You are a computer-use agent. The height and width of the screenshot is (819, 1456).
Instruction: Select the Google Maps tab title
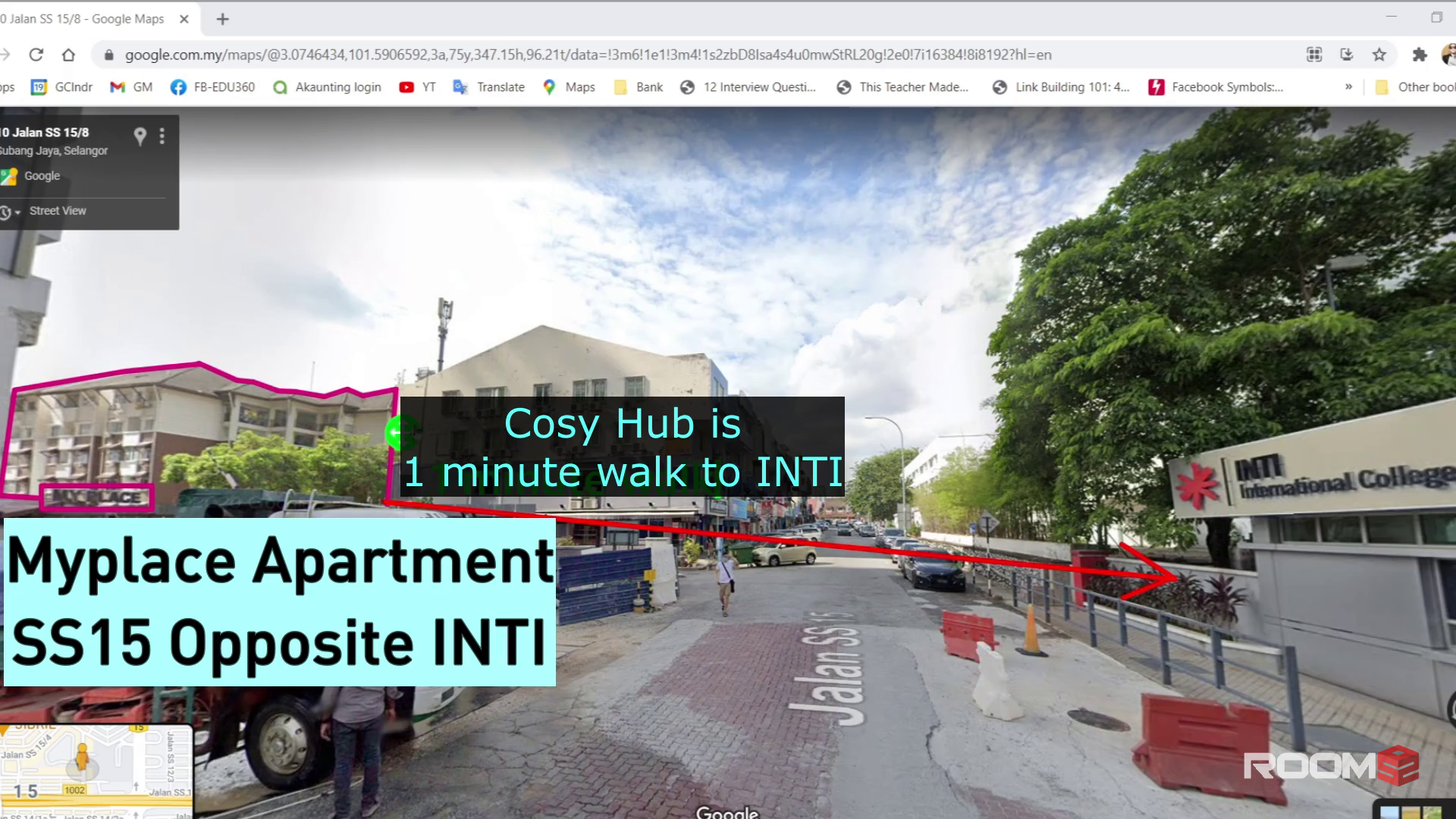(x=82, y=19)
